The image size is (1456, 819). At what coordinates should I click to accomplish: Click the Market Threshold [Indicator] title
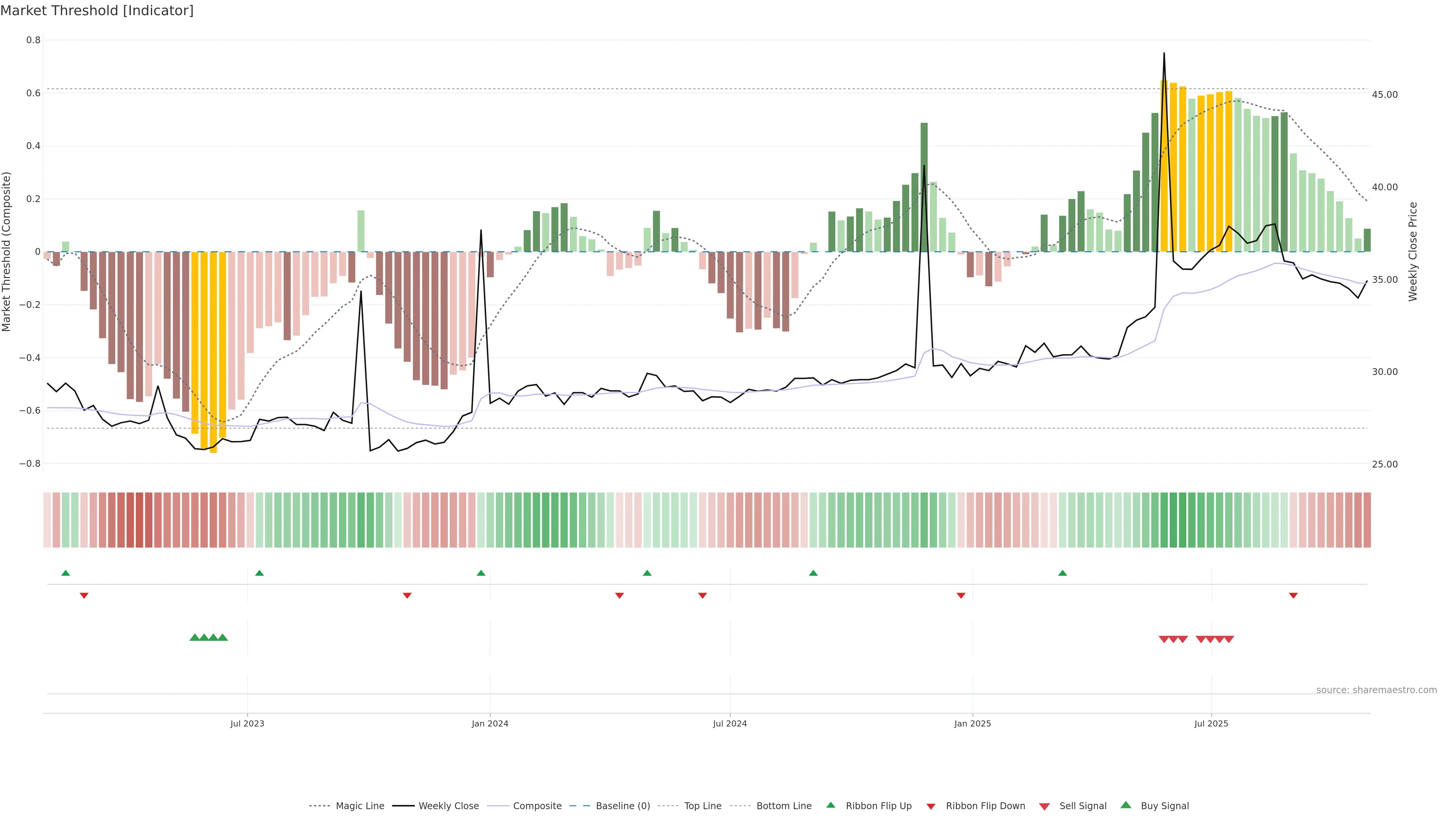tap(97, 11)
